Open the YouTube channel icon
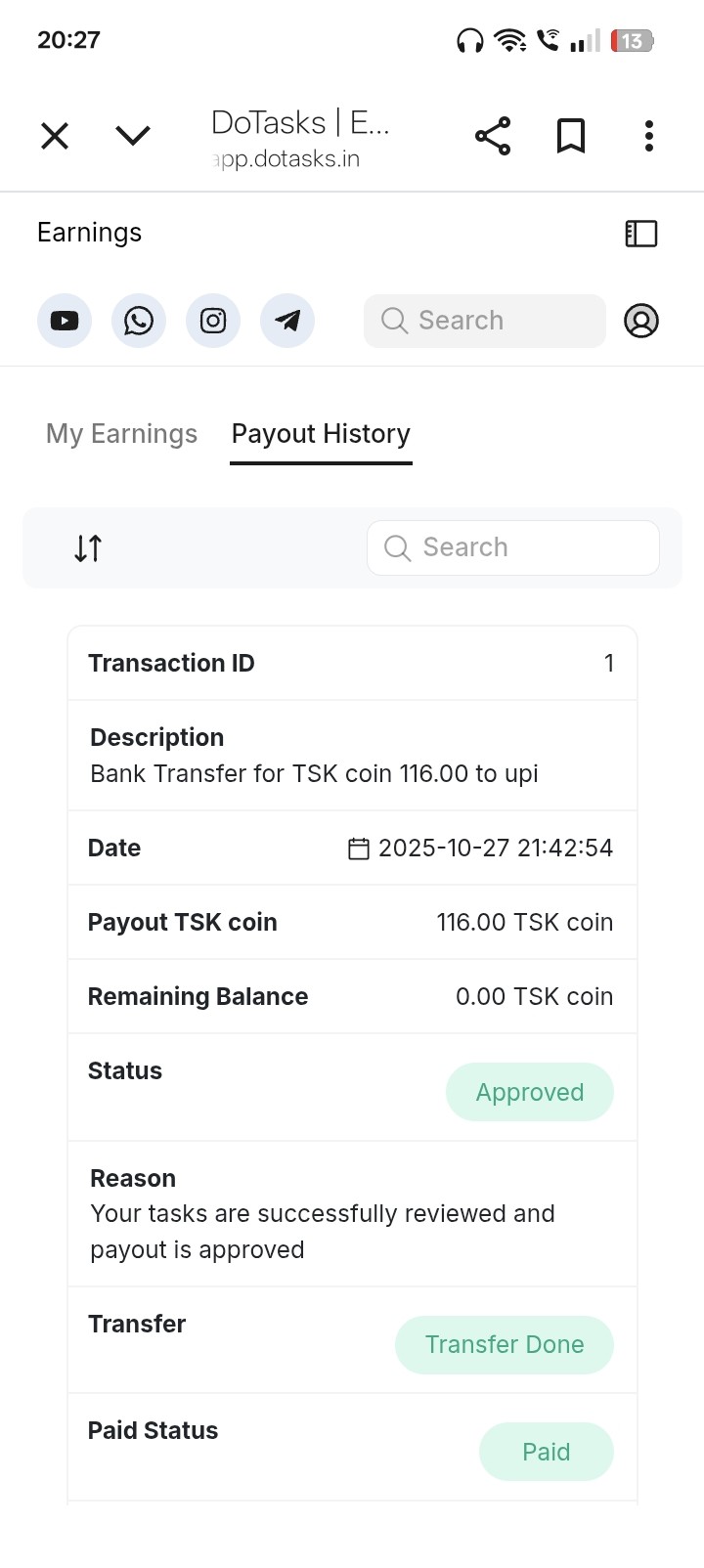Image resolution: width=704 pixels, height=1568 pixels. 65,321
